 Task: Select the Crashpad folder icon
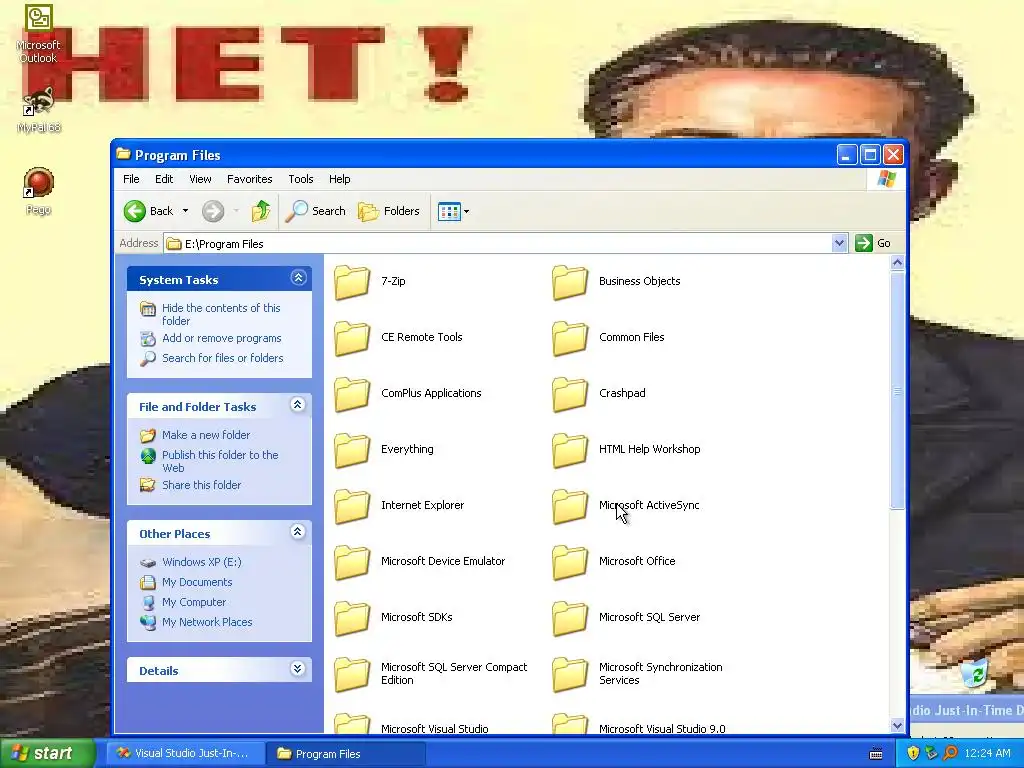pyautogui.click(x=570, y=394)
